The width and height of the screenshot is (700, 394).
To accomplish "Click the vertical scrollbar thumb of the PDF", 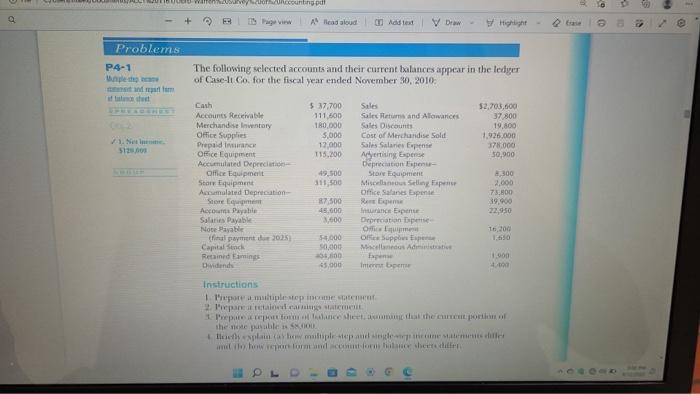I will click(x=687, y=114).
